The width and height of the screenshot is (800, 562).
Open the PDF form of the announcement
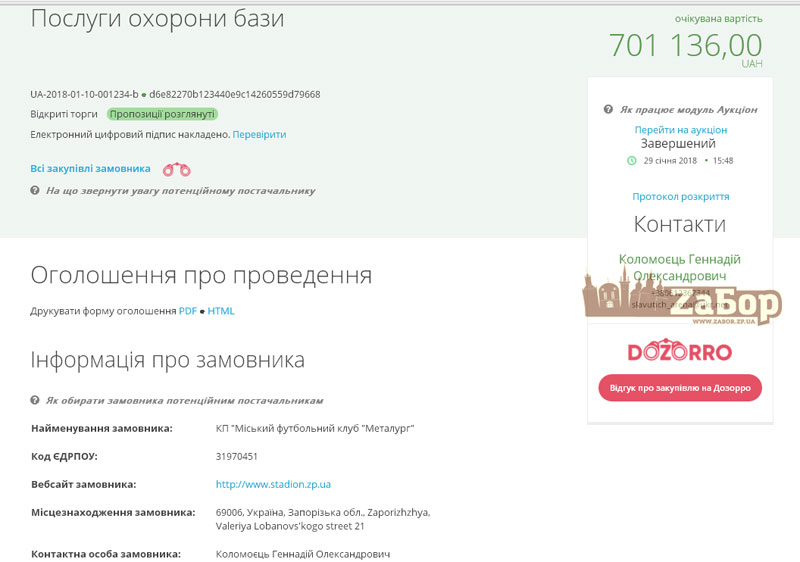(x=188, y=311)
